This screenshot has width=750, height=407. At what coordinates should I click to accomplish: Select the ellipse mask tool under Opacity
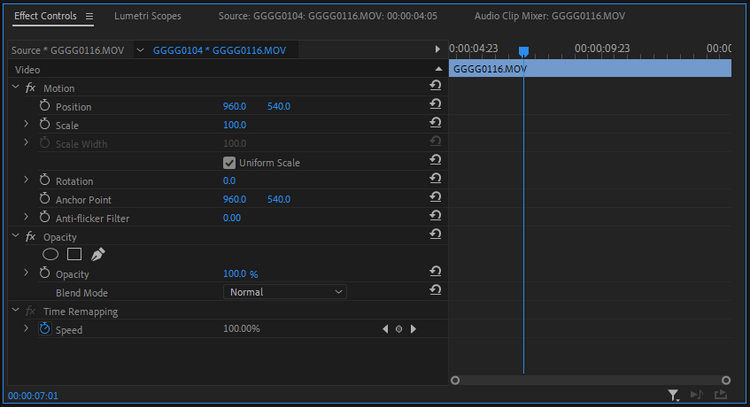[x=50, y=255]
